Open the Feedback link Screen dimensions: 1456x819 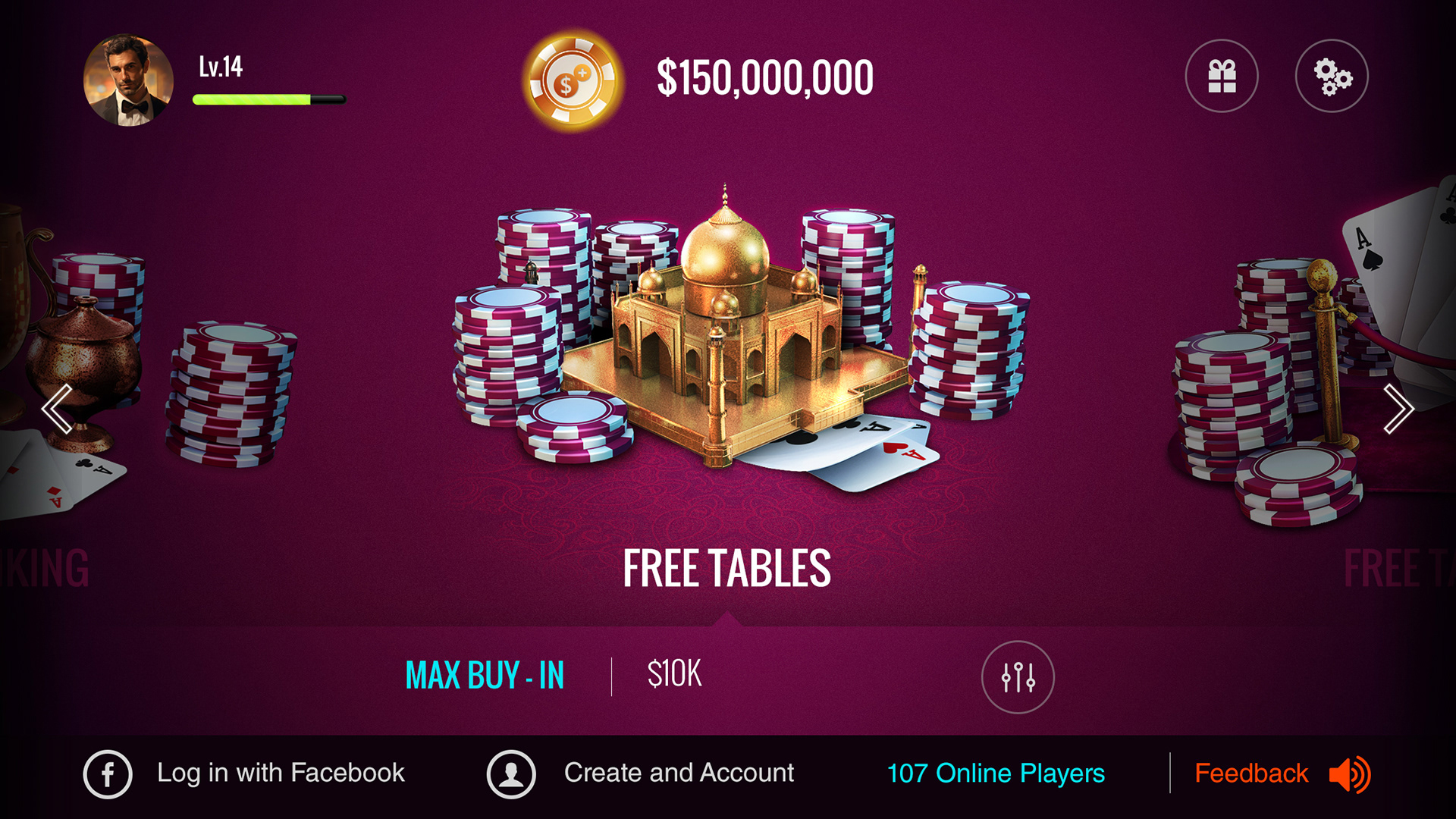(x=1251, y=773)
